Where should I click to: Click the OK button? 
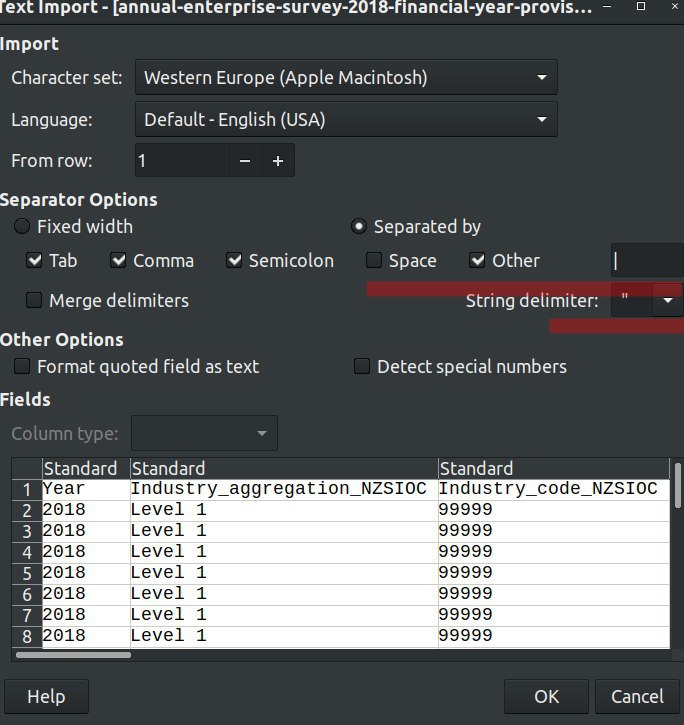(546, 696)
